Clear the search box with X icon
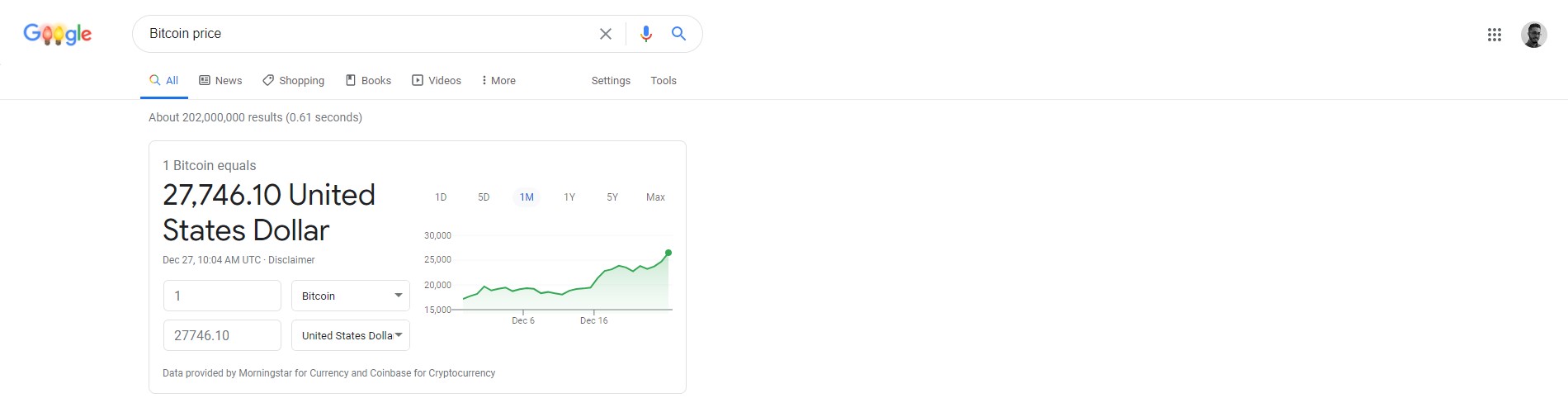The height and width of the screenshot is (398, 1568). pos(606,34)
